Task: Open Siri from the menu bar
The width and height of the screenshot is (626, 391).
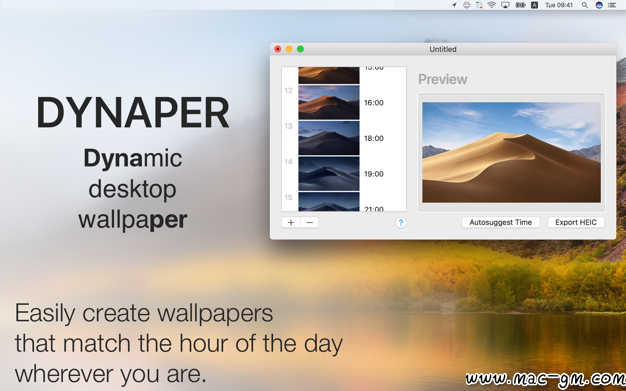Action: coord(599,5)
